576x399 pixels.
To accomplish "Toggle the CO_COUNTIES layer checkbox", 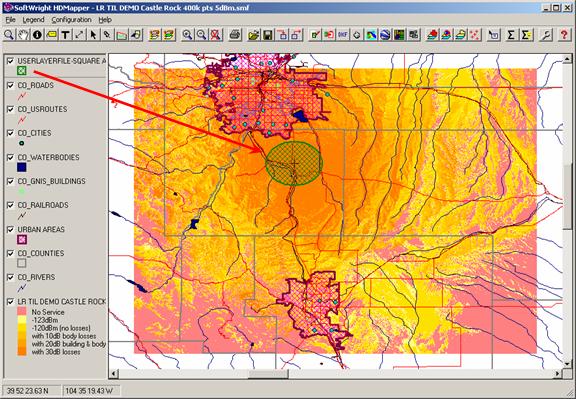I will [x=11, y=253].
